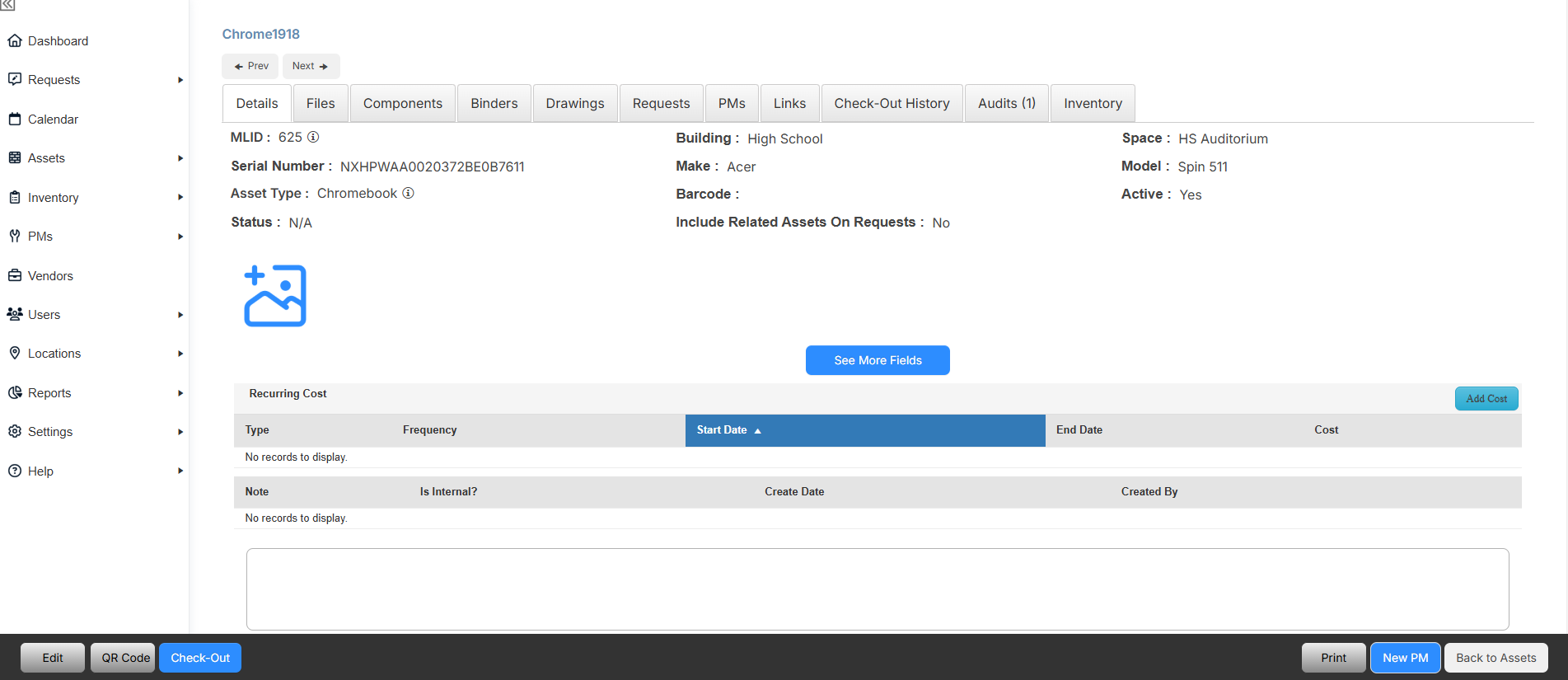Screen dimensions: 1568x680
Task: Click the Start Date sort arrow
Action: pos(758,431)
